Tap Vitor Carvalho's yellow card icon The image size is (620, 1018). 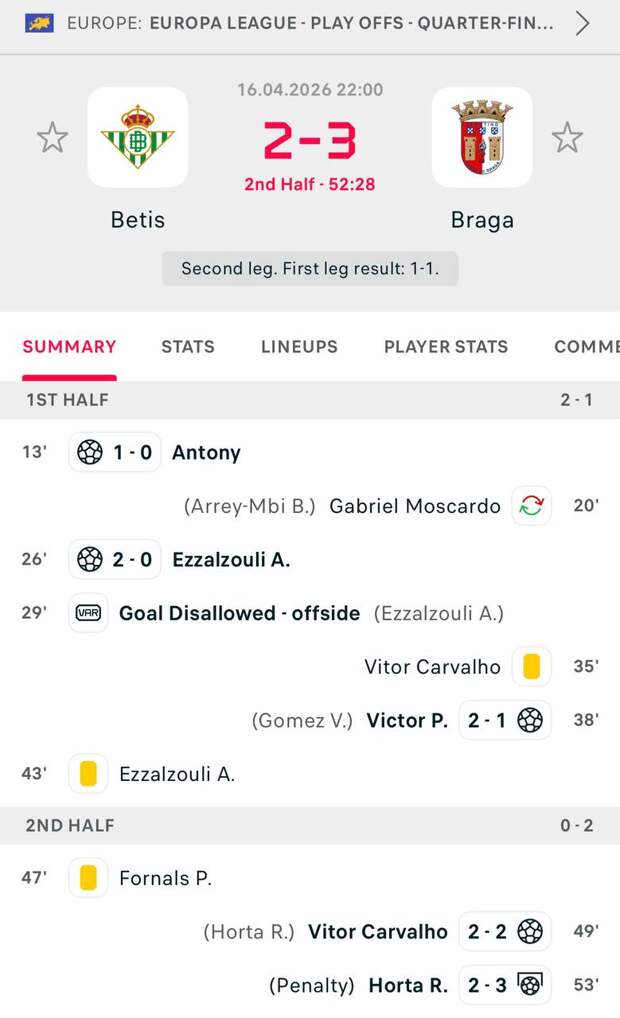point(531,667)
